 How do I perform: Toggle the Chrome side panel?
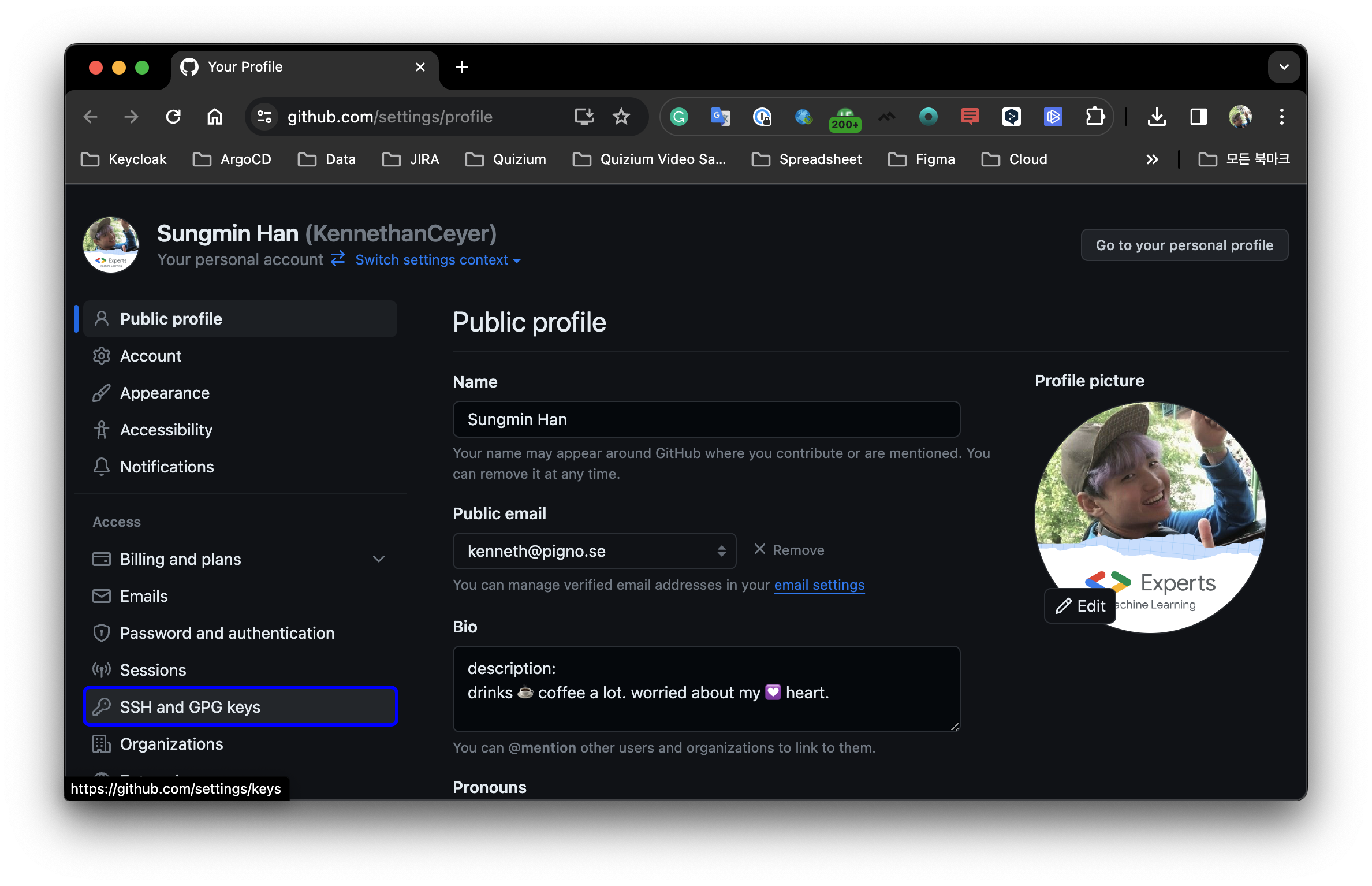click(1198, 117)
